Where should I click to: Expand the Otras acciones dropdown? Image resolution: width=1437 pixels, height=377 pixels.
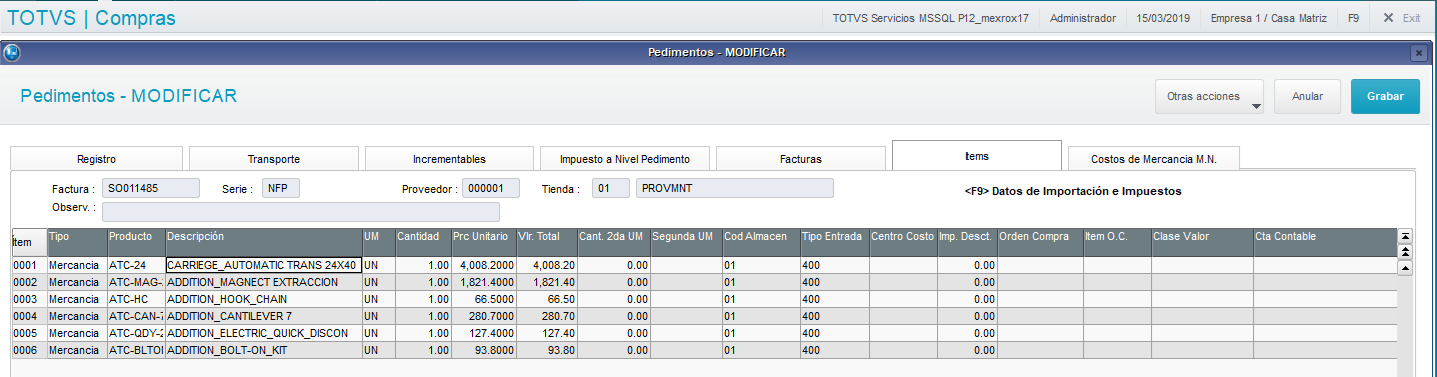(x=1209, y=97)
